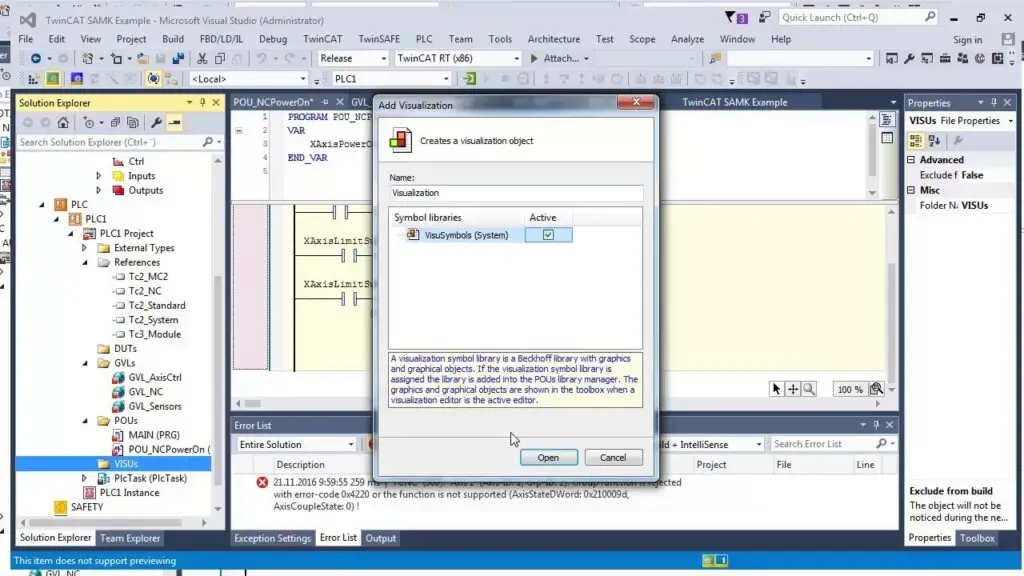The width and height of the screenshot is (1024, 576).
Task: Click the Categorized view icon in Properties
Action: pyautogui.click(x=916, y=141)
